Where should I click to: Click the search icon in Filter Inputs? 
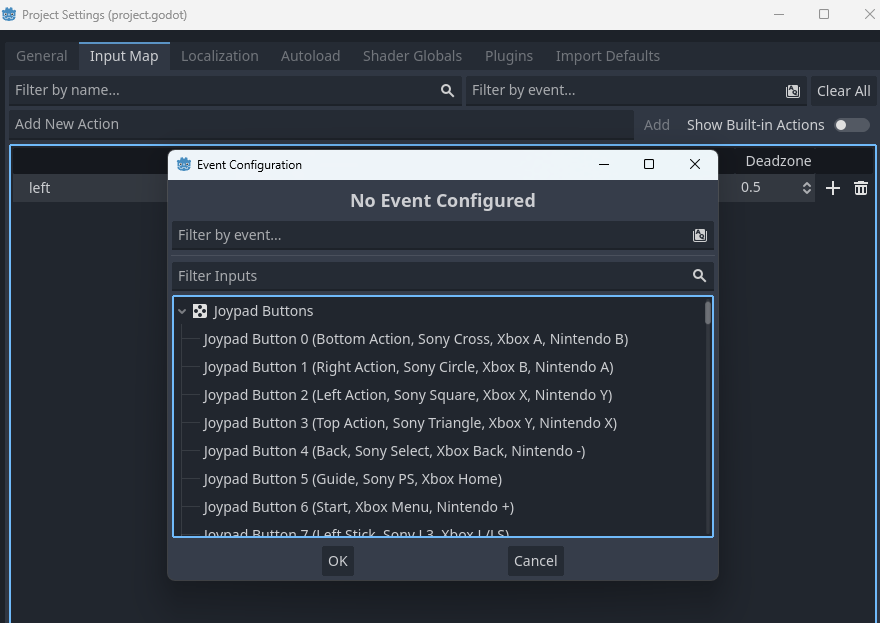tap(699, 276)
